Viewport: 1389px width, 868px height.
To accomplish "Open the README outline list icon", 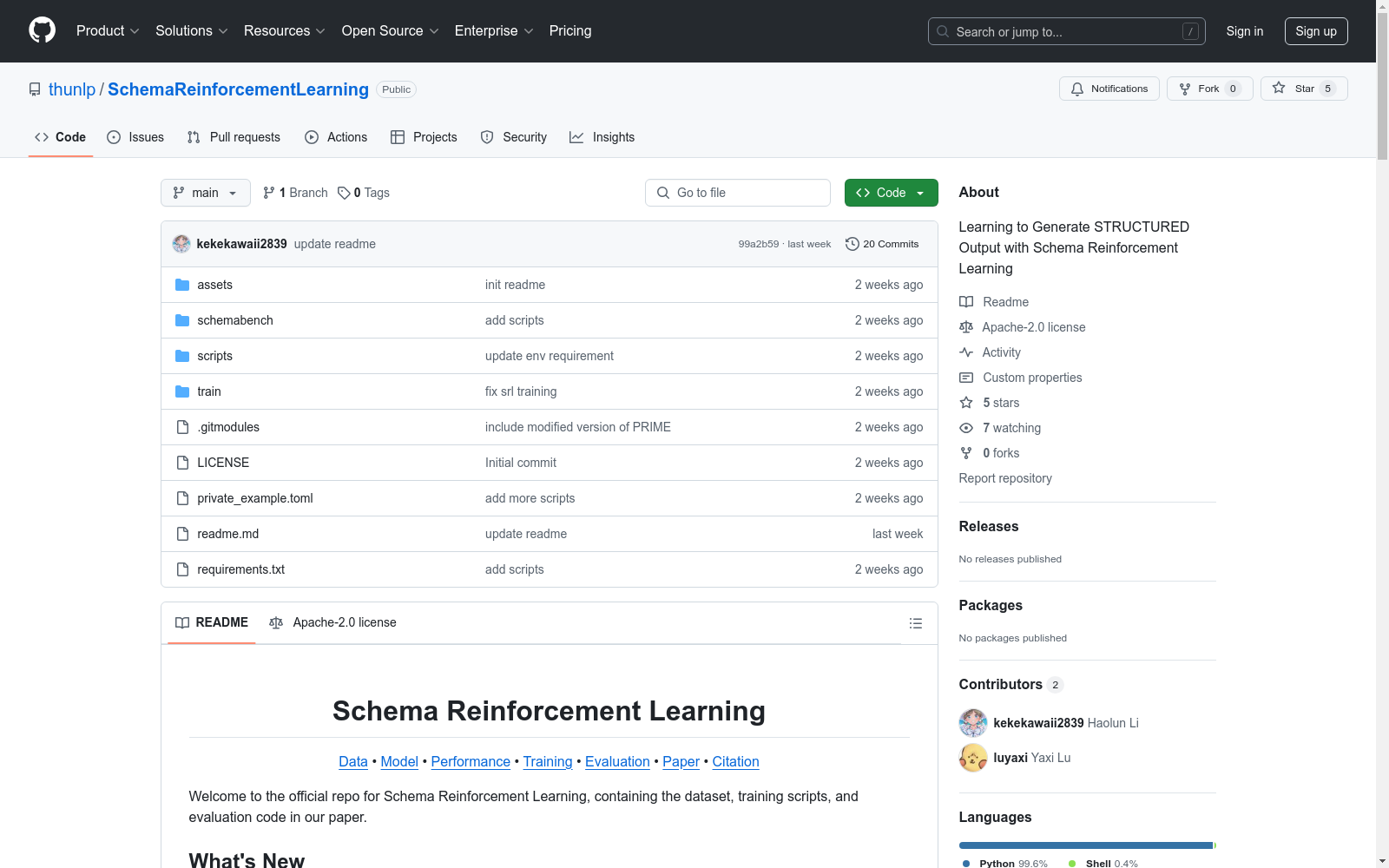I will [x=916, y=623].
